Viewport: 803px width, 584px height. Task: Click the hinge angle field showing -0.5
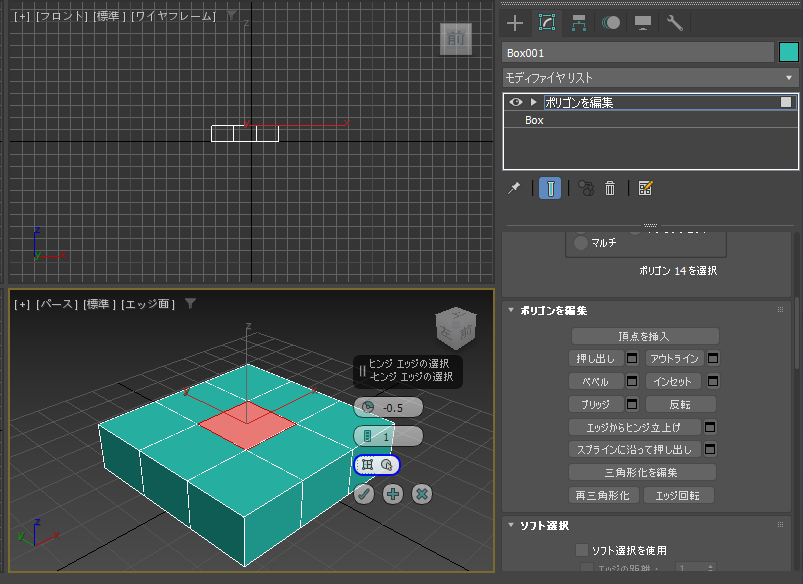coord(388,408)
